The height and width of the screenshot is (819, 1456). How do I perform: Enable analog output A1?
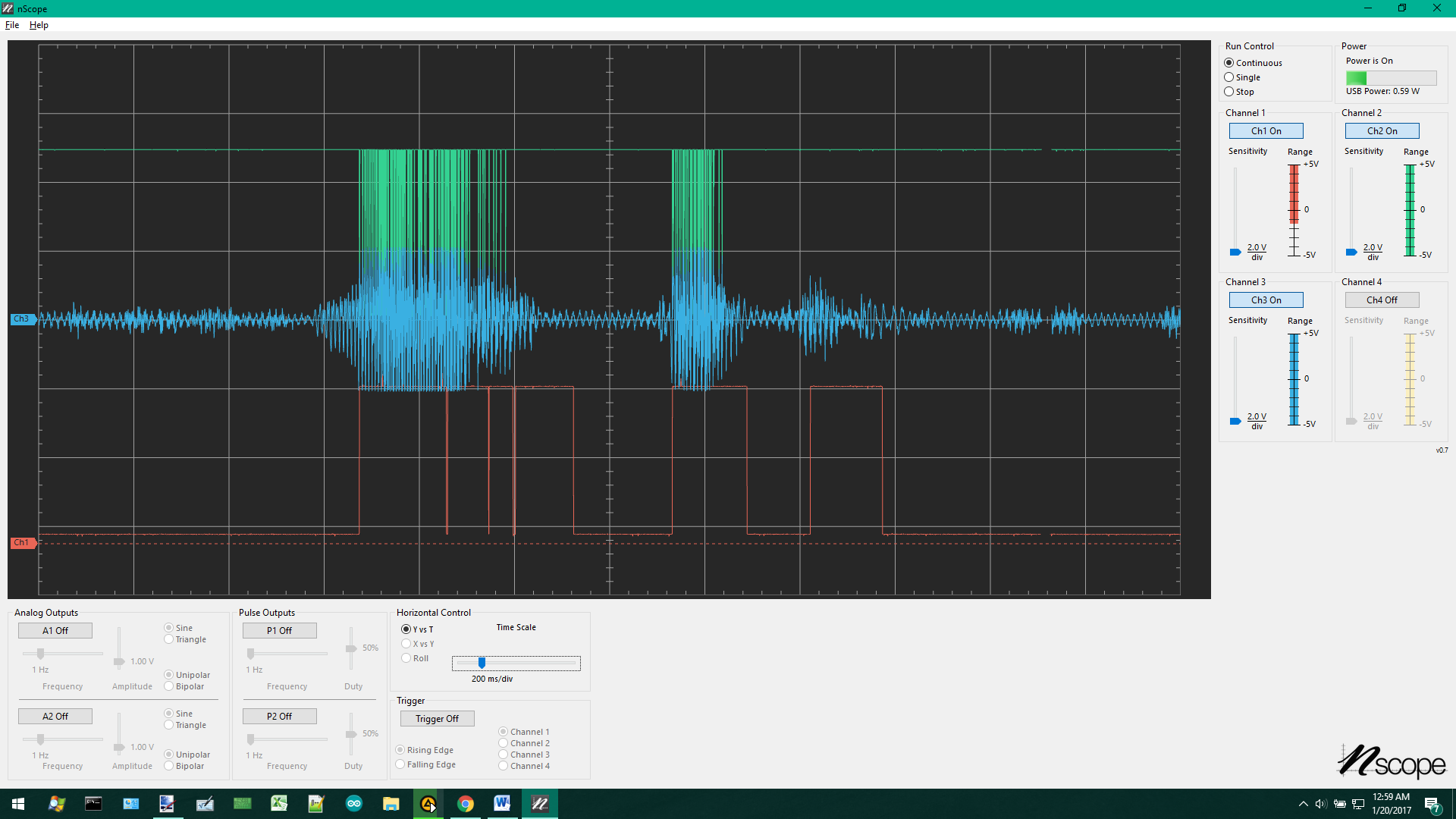pyautogui.click(x=55, y=630)
